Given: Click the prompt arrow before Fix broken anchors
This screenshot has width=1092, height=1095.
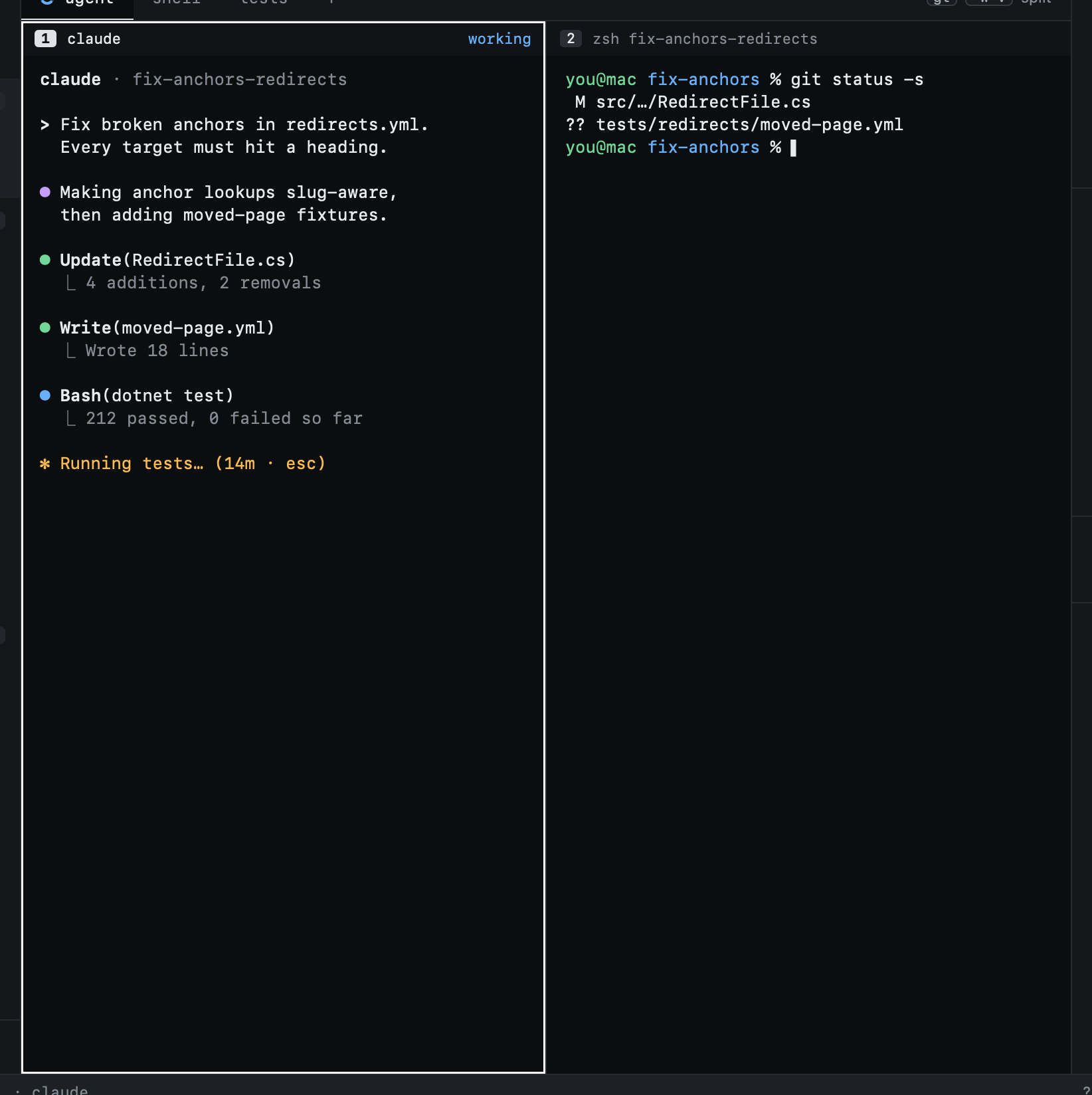Looking at the screenshot, I should (x=45, y=125).
